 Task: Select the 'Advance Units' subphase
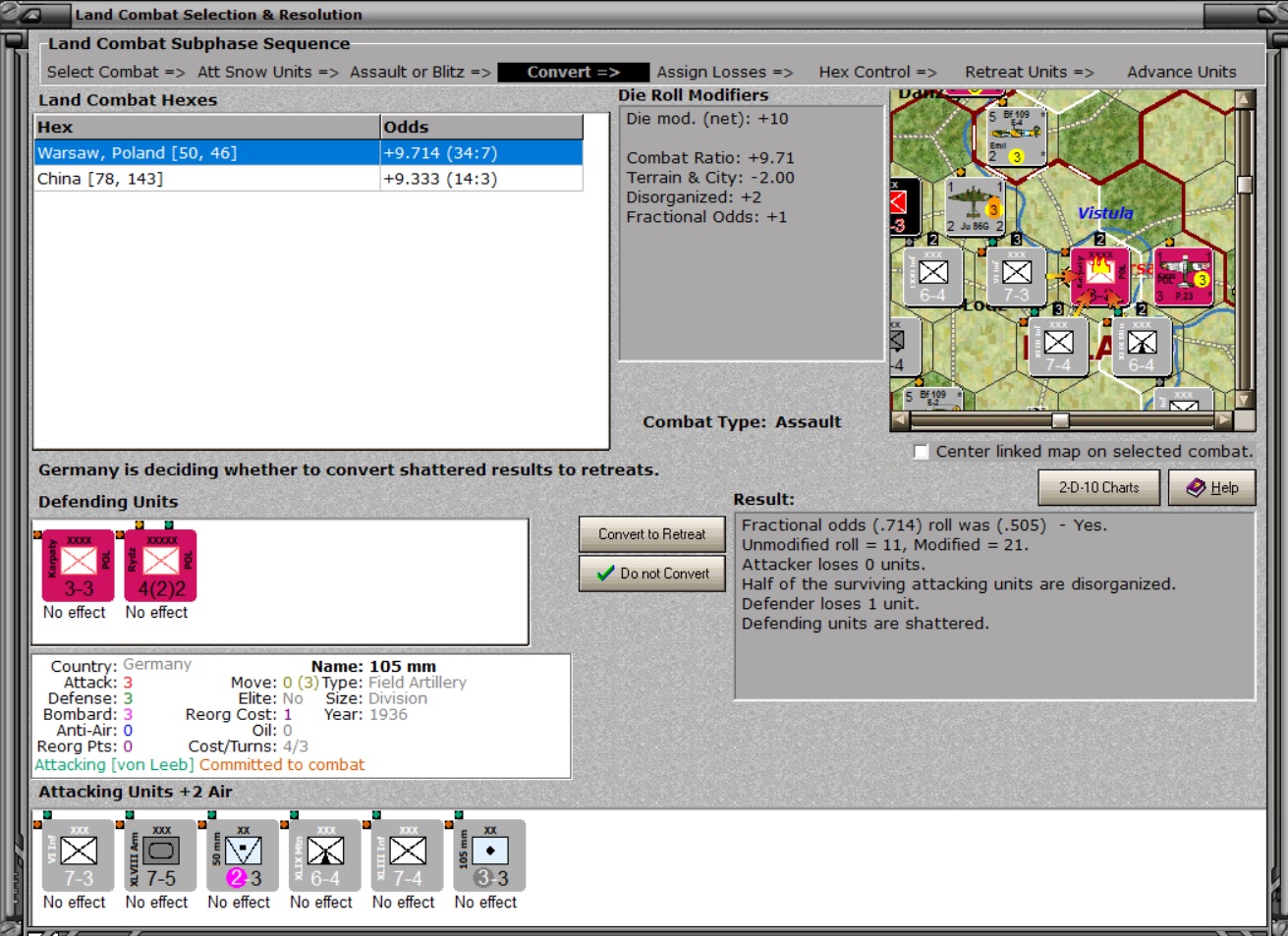point(1182,72)
